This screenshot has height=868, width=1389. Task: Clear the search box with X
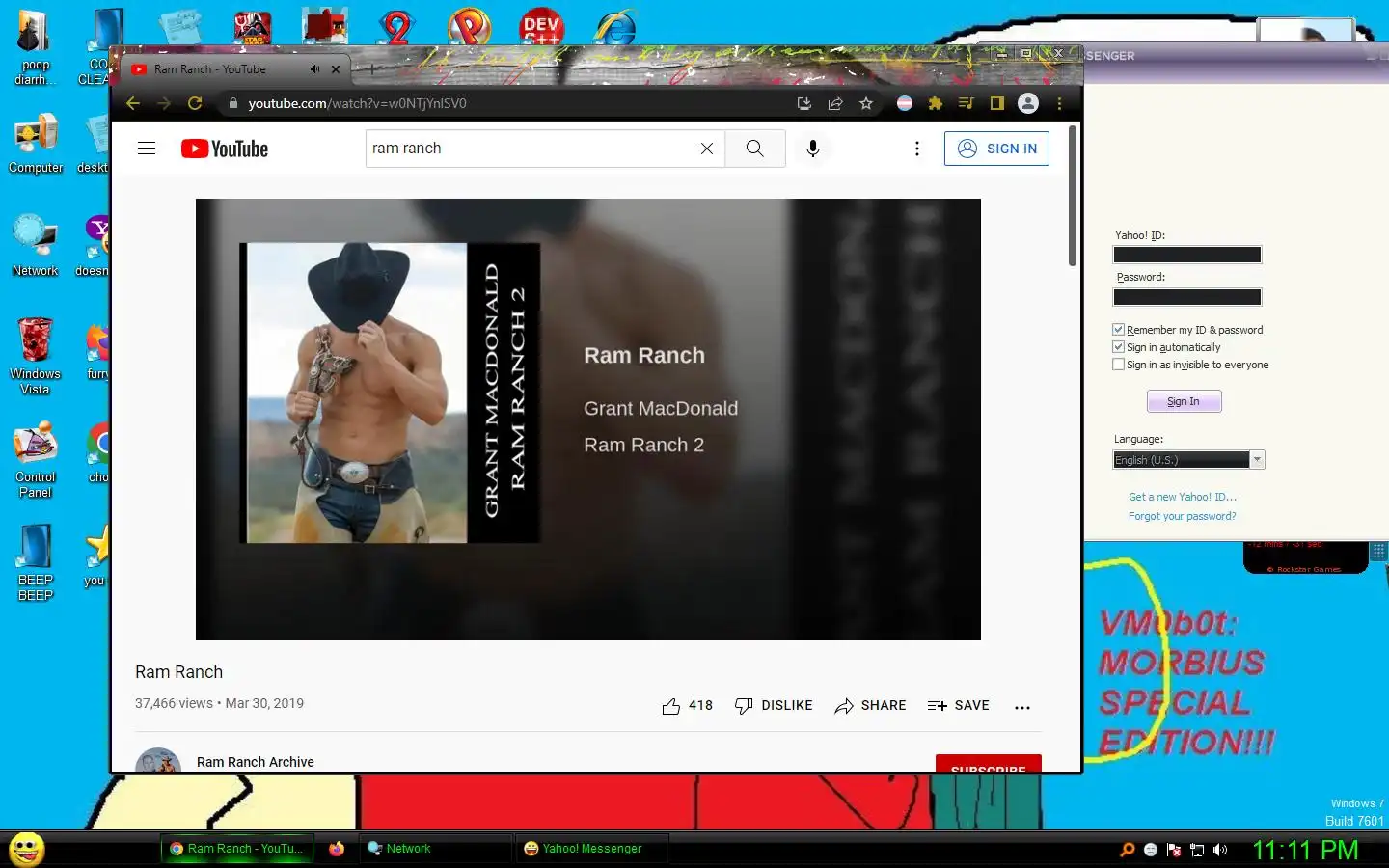pyautogui.click(x=707, y=149)
